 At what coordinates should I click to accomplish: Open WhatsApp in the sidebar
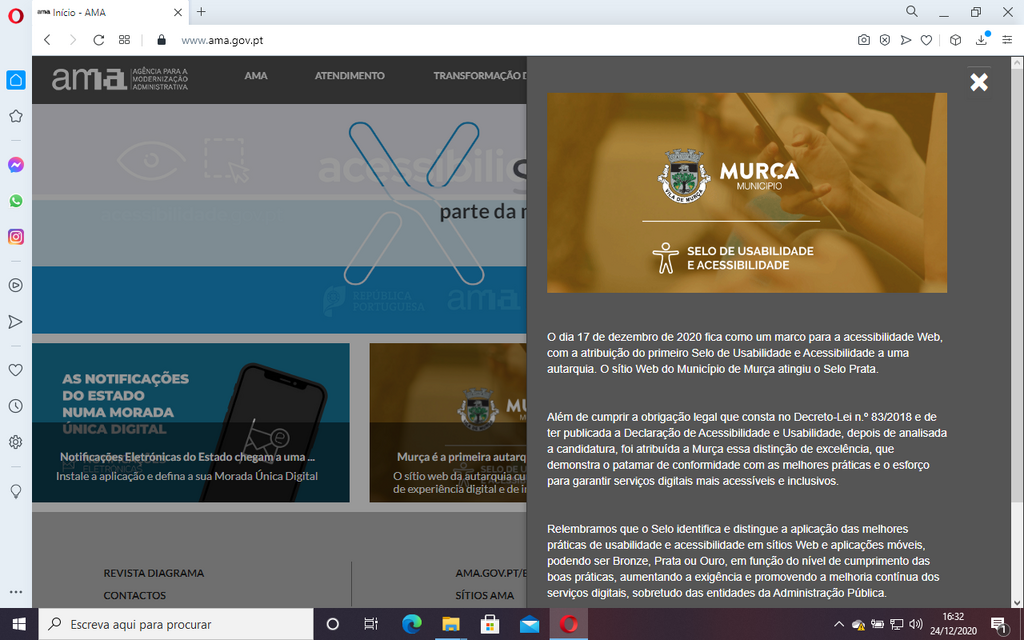[x=16, y=201]
